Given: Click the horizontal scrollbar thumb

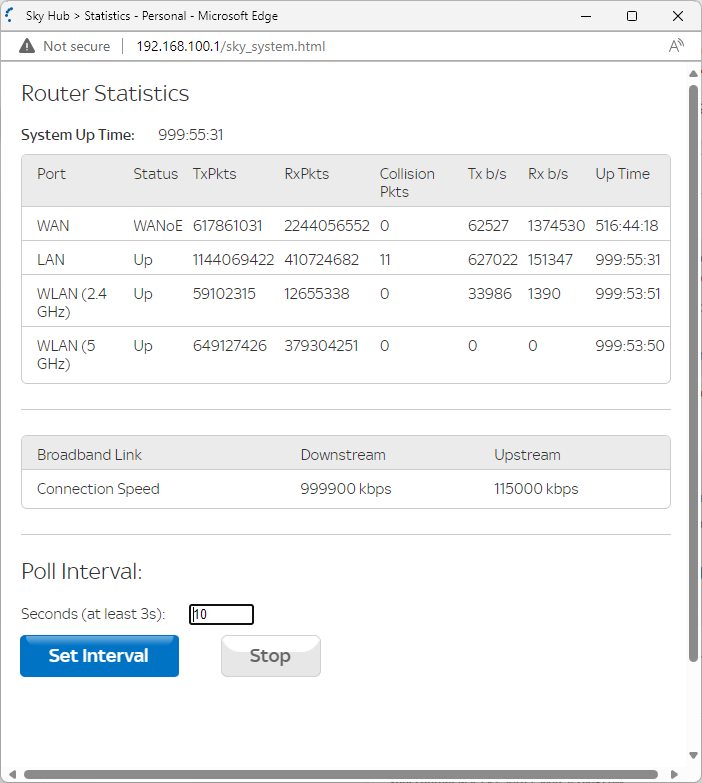Looking at the screenshot, I should tap(340, 774).
